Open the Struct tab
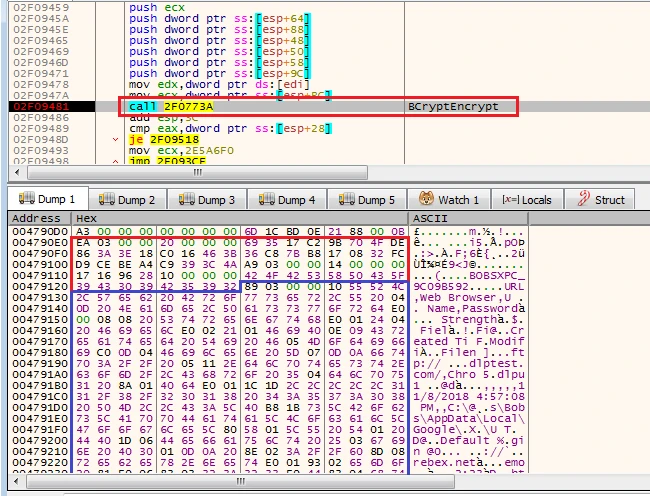Screen dimensions: 650x496 (x=600, y=200)
